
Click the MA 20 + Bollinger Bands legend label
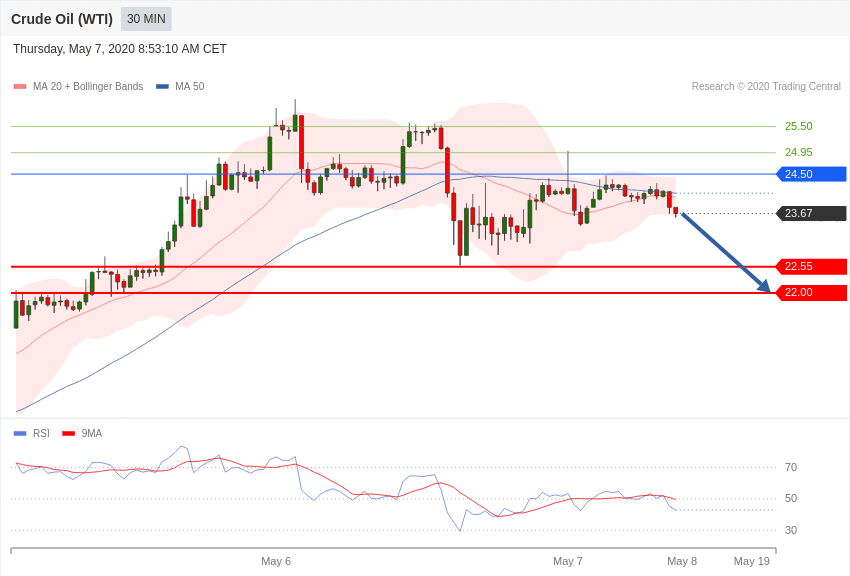click(x=88, y=87)
